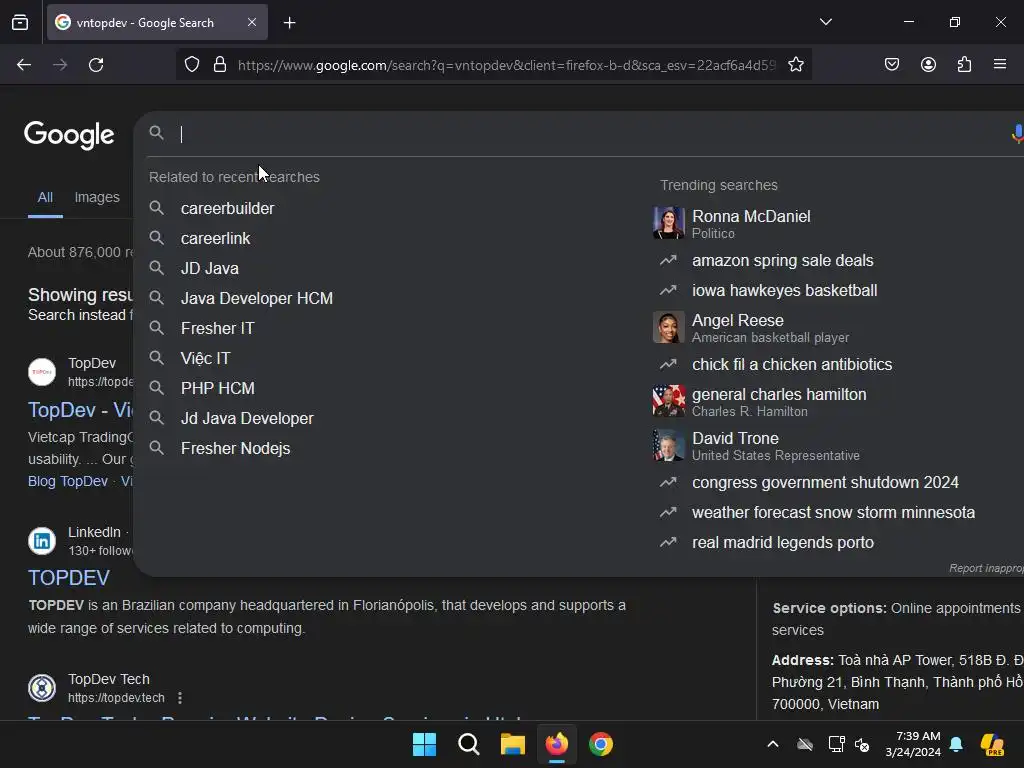
Task: Go to Google homepage via logo
Action: [69, 135]
